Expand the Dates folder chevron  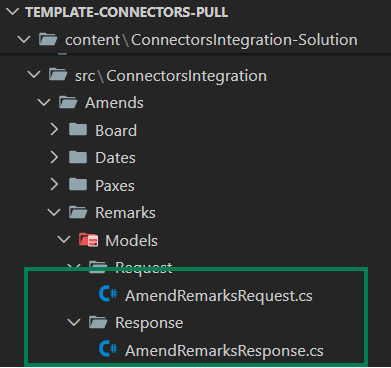(x=54, y=157)
